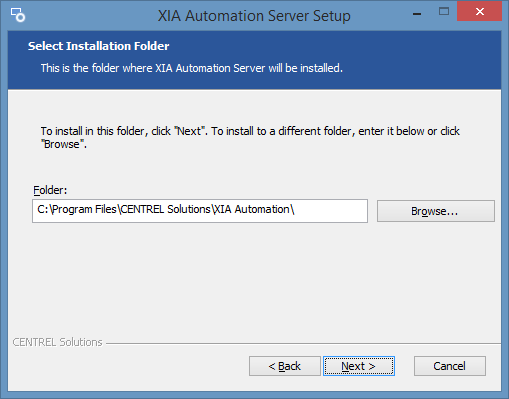Click 'XIA Automation' portion of the folder path
This screenshot has height=399, width=509.
pyautogui.click(x=252, y=209)
